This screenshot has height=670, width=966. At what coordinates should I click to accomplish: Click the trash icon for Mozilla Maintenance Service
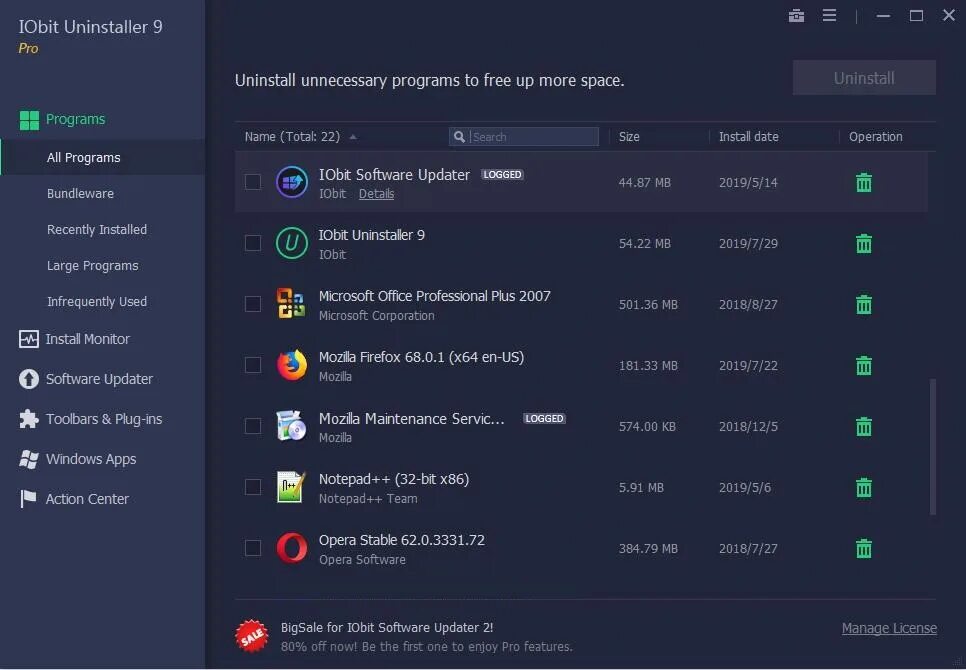864,426
